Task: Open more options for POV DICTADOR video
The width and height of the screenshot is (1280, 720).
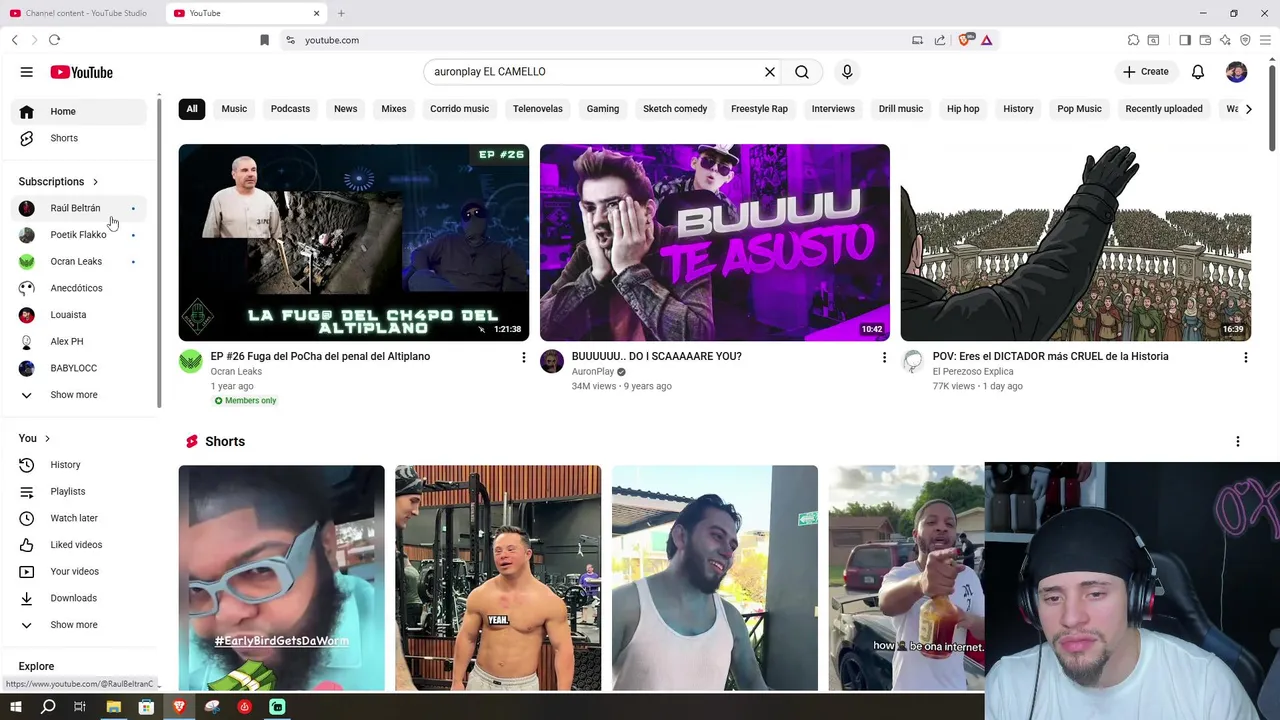Action: coord(1245,357)
